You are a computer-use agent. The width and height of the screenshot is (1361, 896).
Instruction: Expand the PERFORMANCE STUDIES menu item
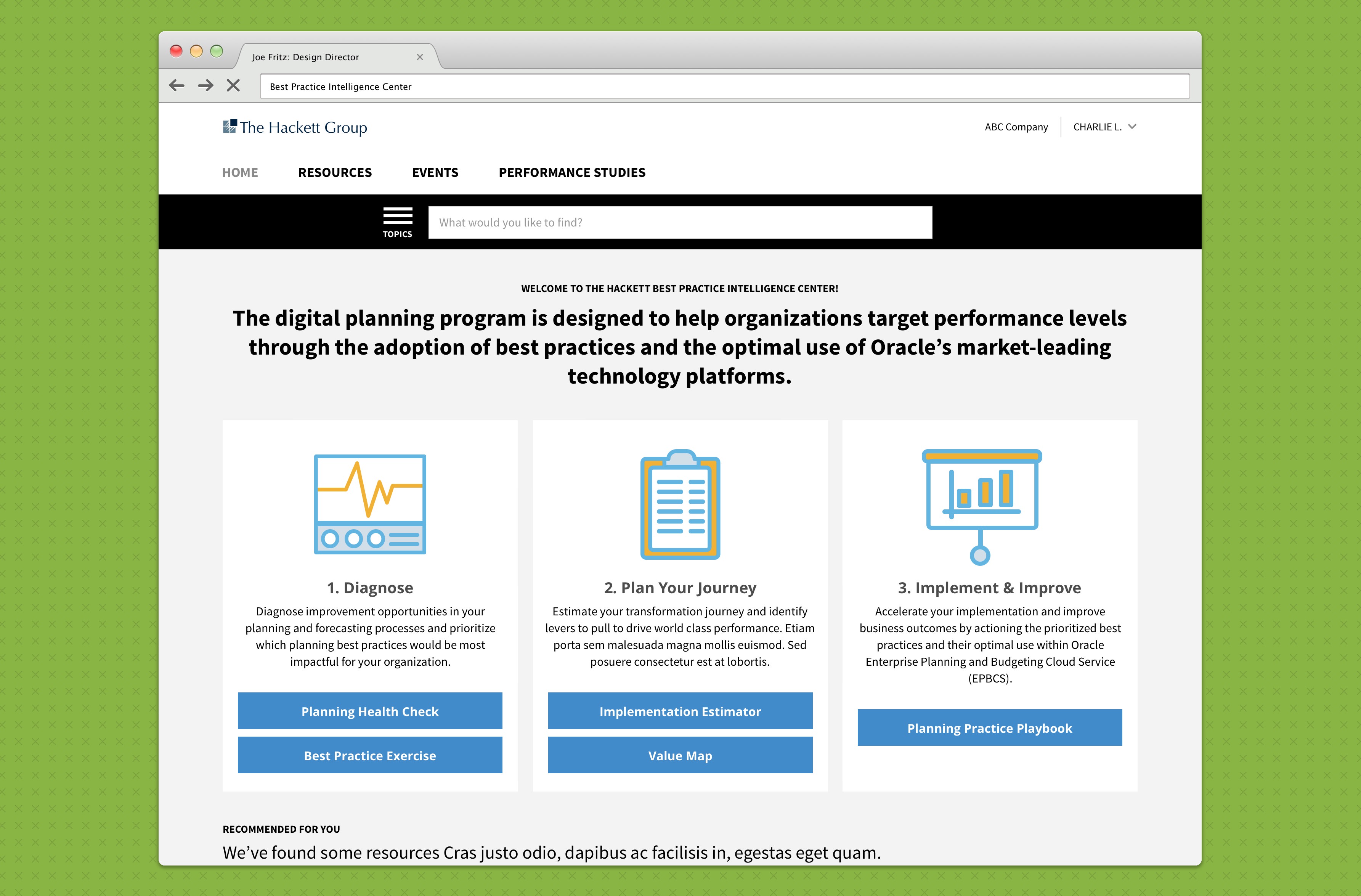pos(572,171)
